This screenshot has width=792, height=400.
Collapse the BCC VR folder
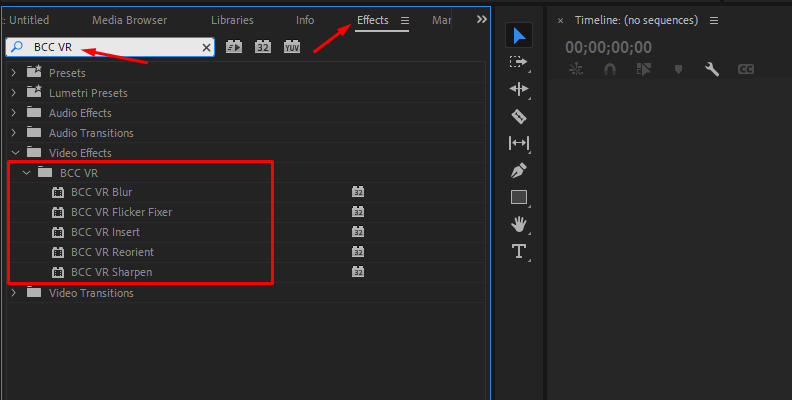pyautogui.click(x=27, y=173)
